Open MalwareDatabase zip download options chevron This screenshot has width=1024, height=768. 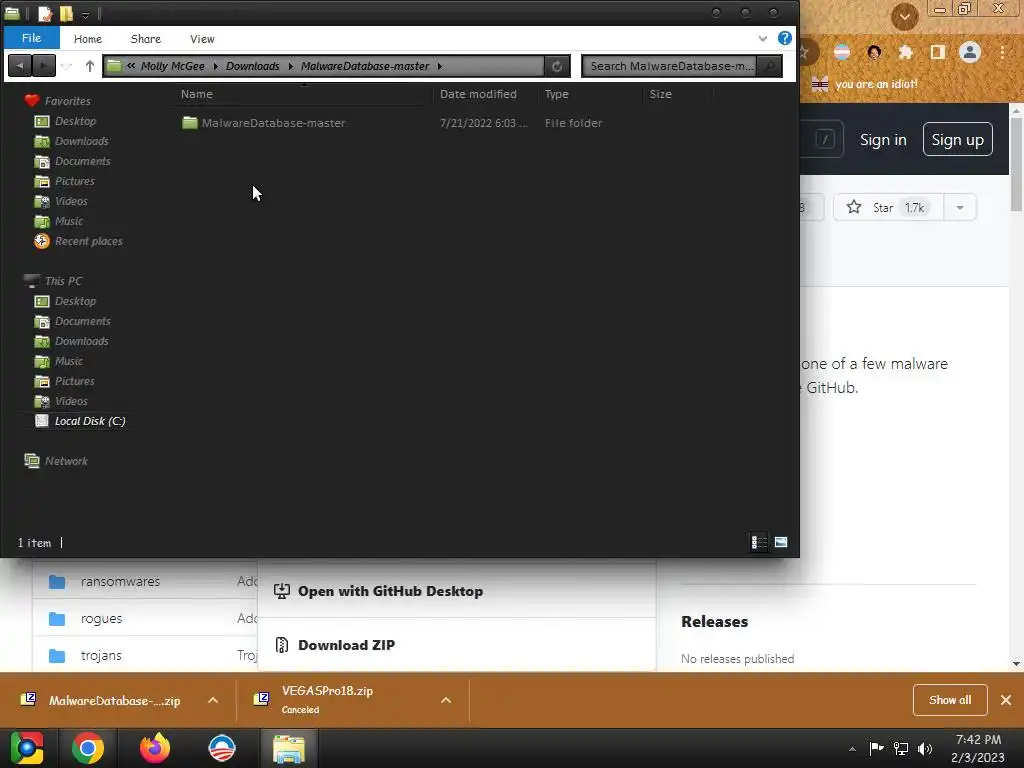coord(213,700)
